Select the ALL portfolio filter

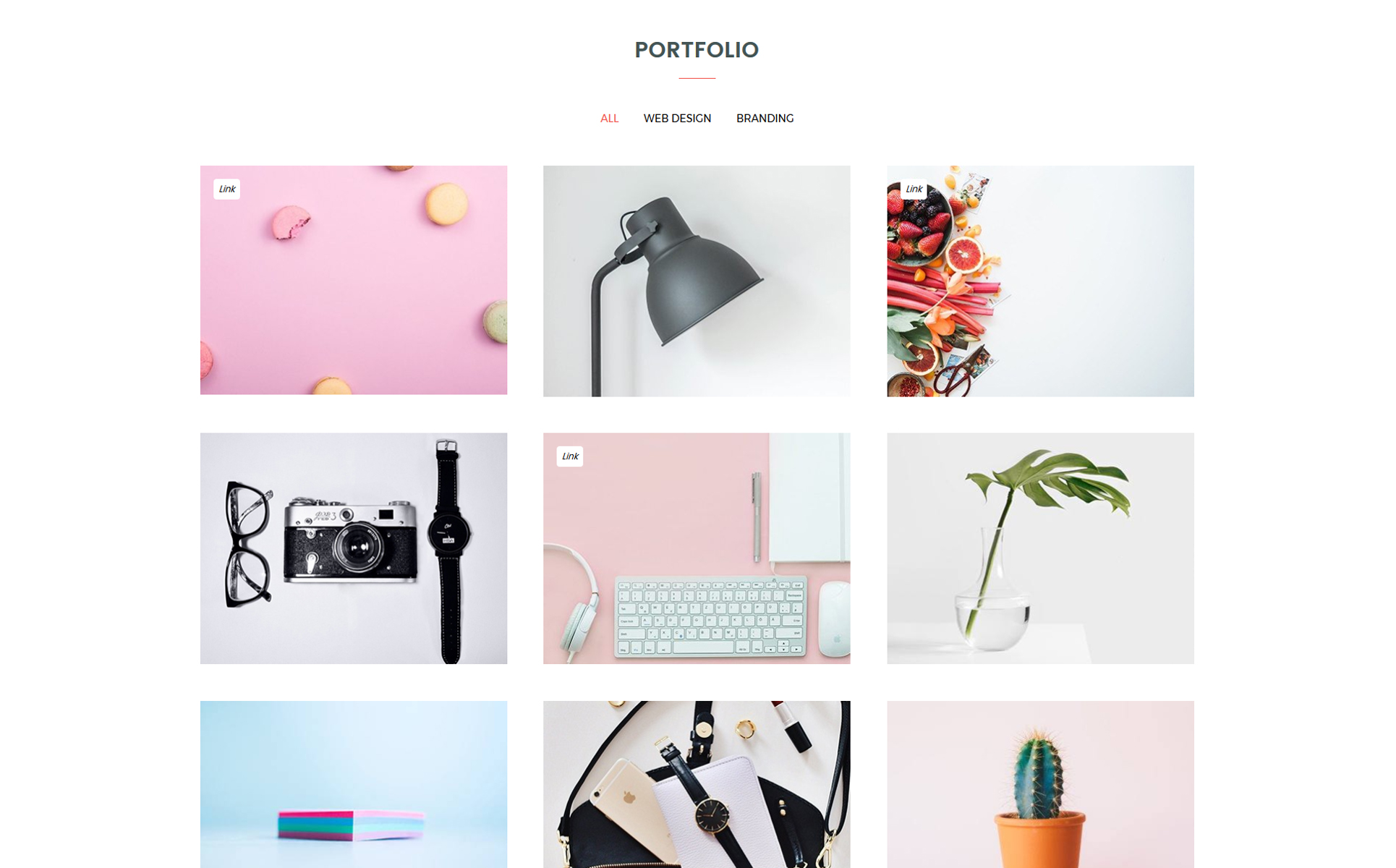click(609, 118)
